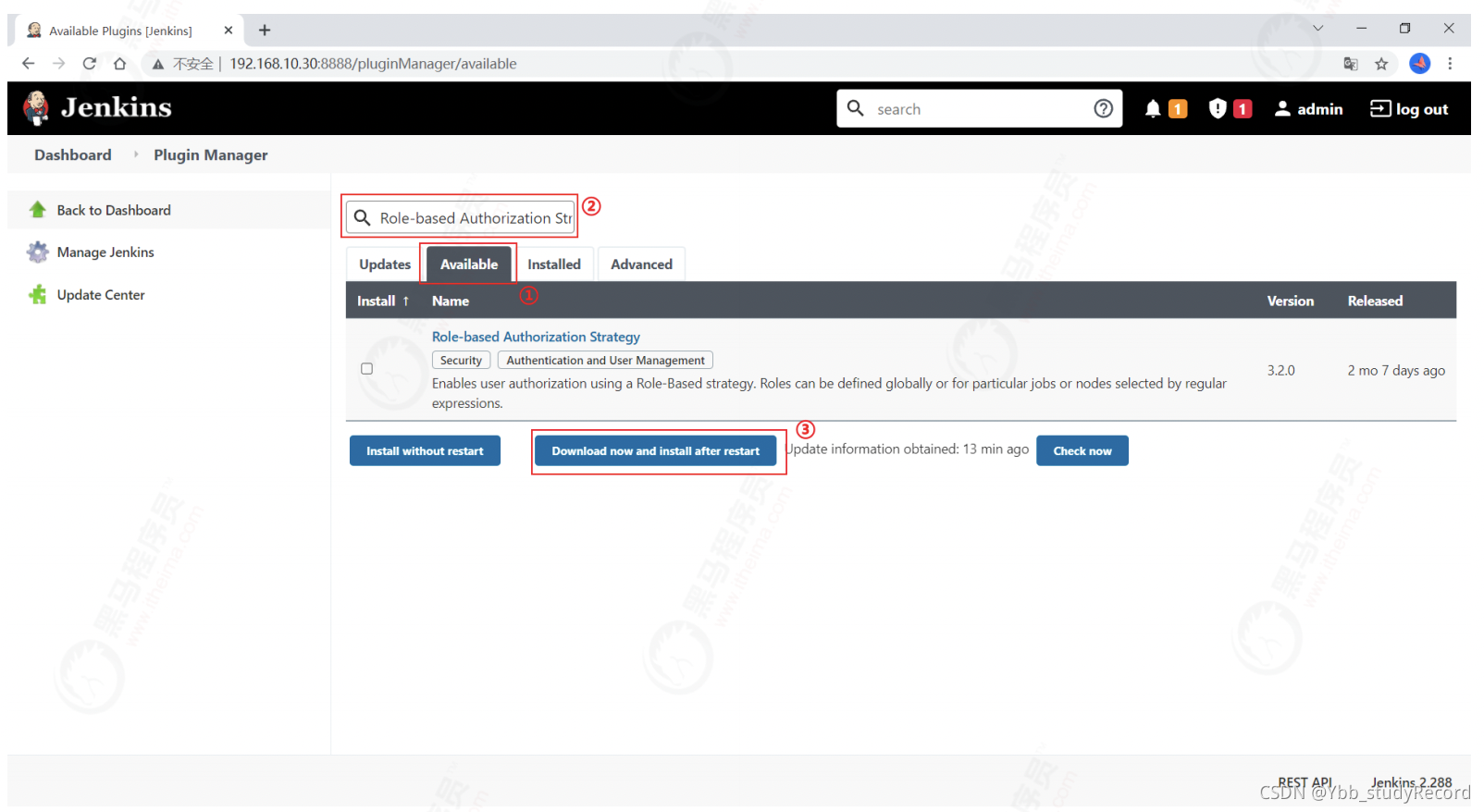This screenshot has width=1484, height=812.
Task: Open Update Center sidebar link
Action: (101, 294)
